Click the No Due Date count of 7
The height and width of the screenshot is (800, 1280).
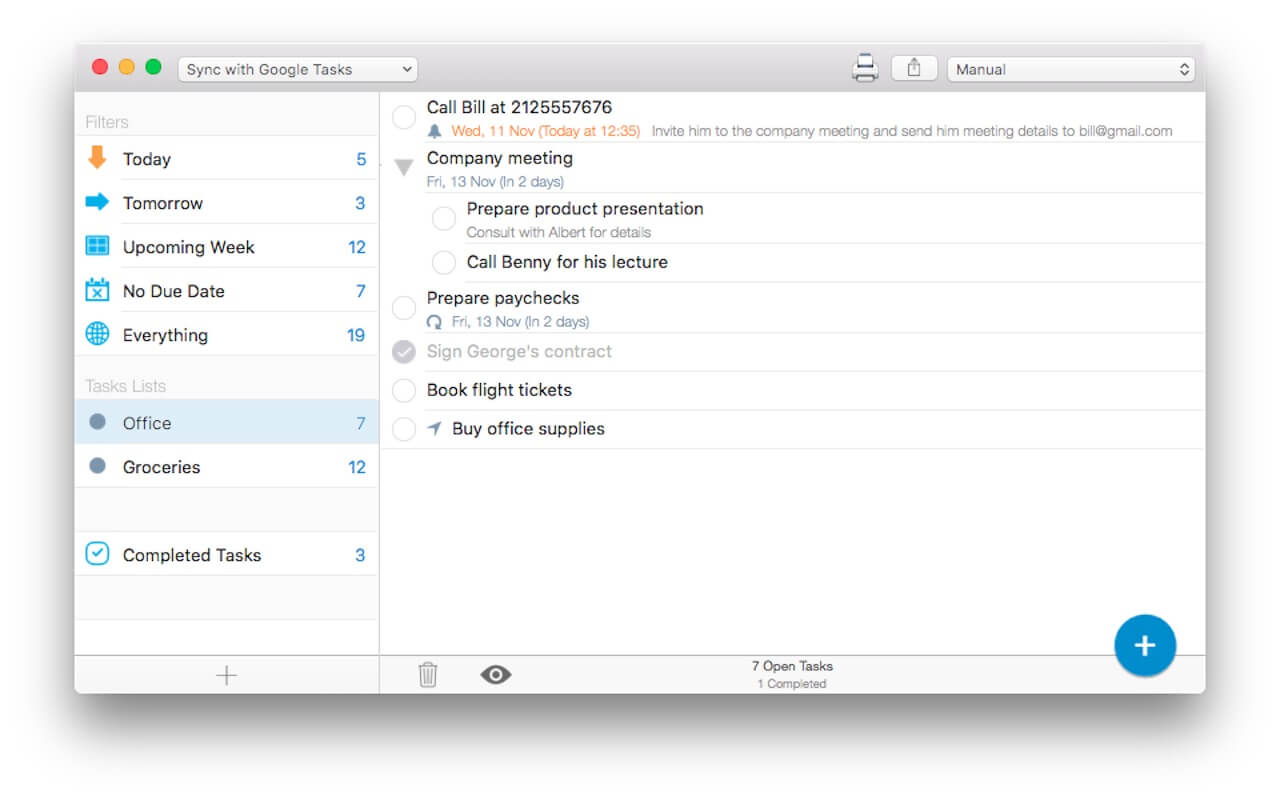(361, 291)
